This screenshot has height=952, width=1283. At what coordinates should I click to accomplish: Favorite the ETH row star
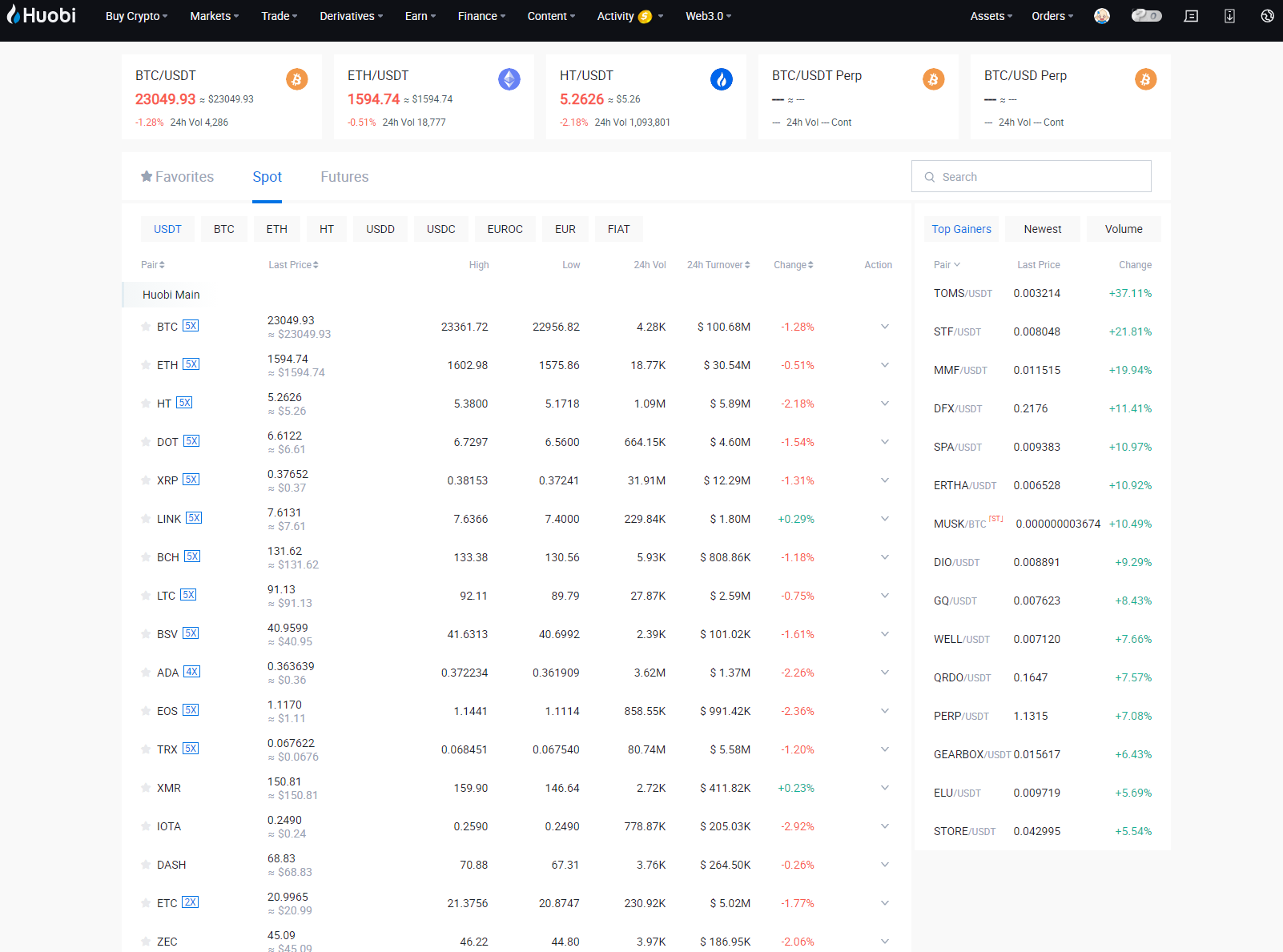146,365
